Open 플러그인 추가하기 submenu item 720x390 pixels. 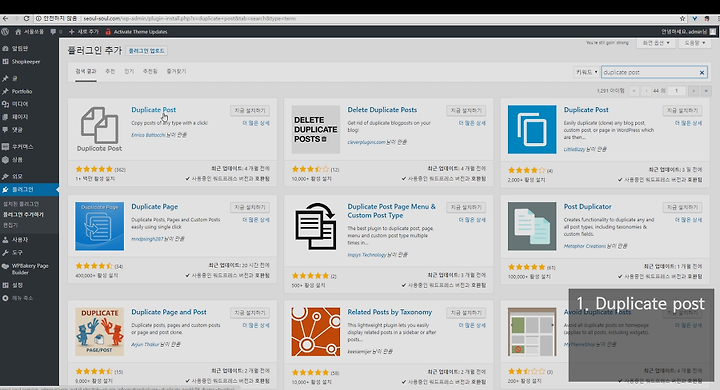(23, 215)
